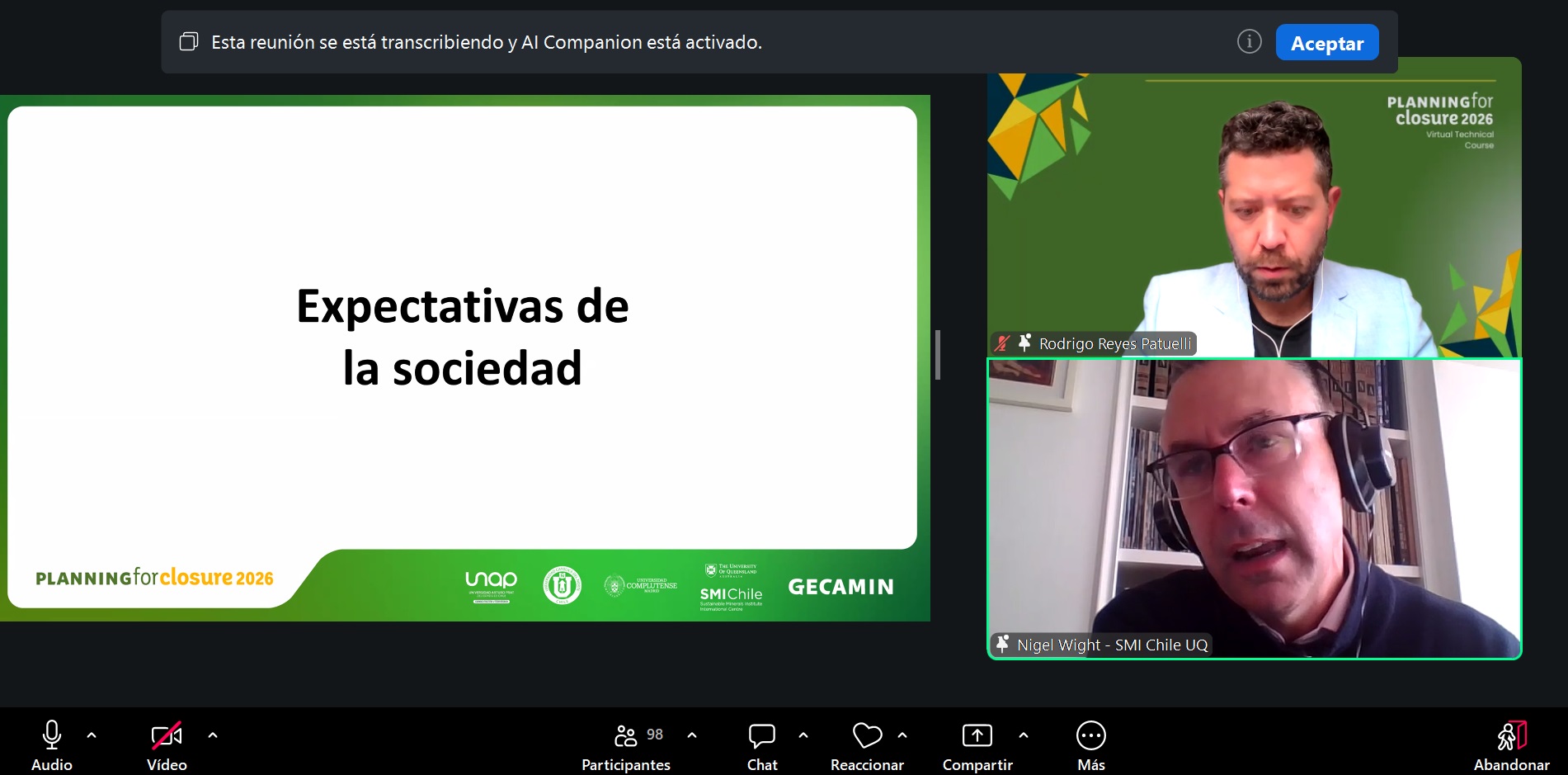
Task: Open the Participantes panel icon
Action: pos(626,735)
